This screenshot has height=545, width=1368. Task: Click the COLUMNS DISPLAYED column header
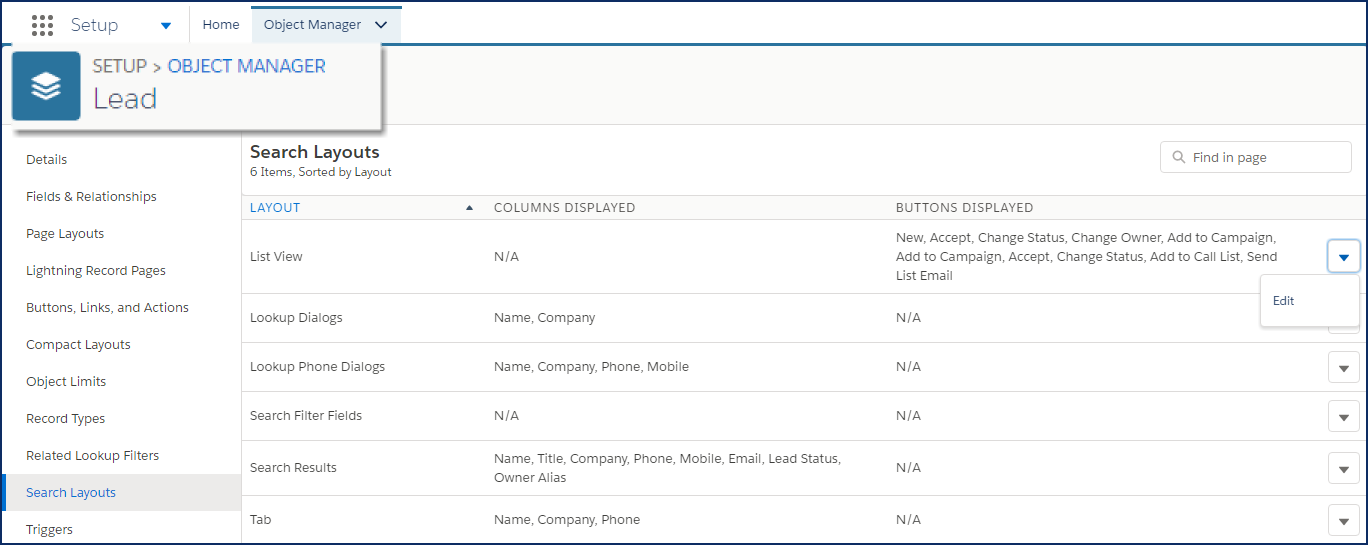click(x=564, y=208)
